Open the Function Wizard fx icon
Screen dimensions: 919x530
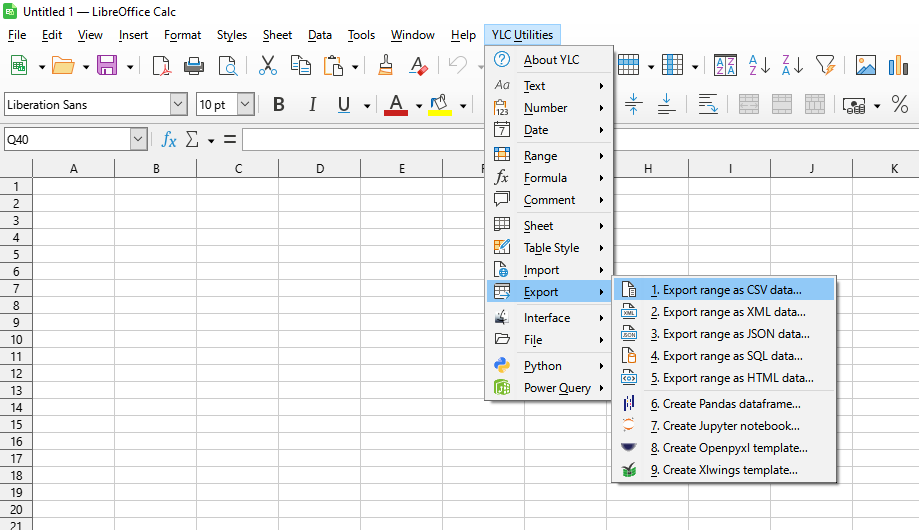169,140
